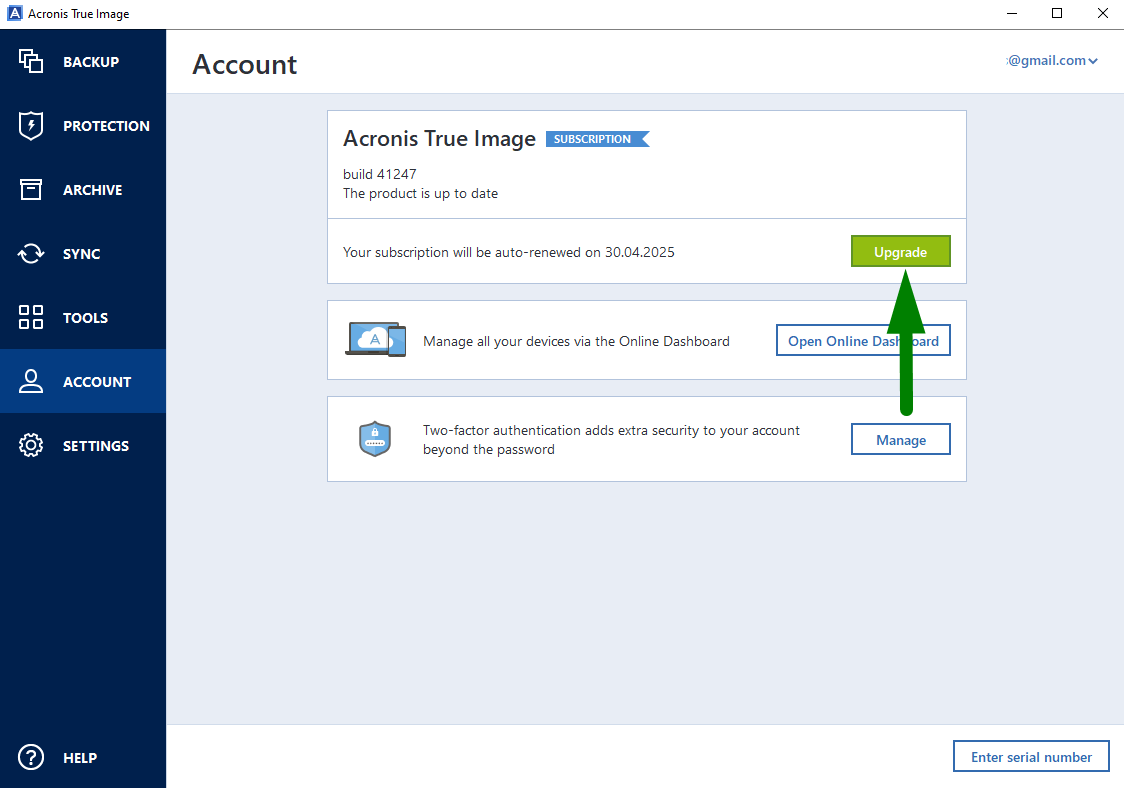1124x788 pixels.
Task: Click the Account person icon
Action: pos(31,381)
